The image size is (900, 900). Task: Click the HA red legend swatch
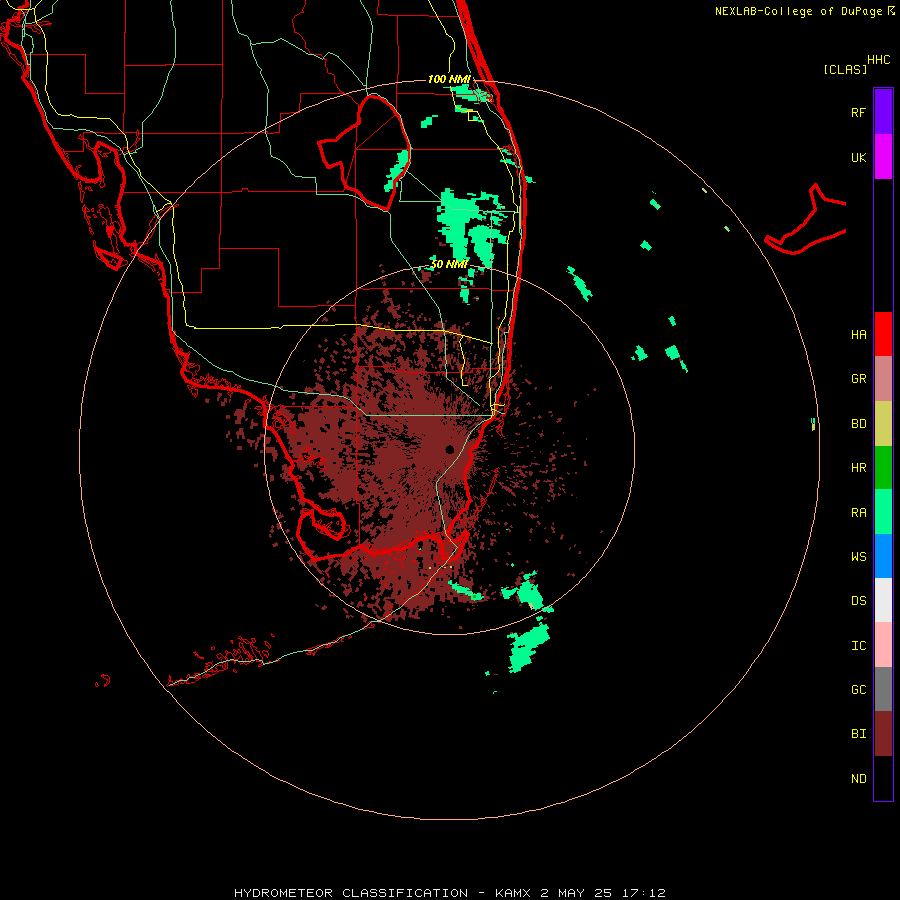(x=883, y=334)
